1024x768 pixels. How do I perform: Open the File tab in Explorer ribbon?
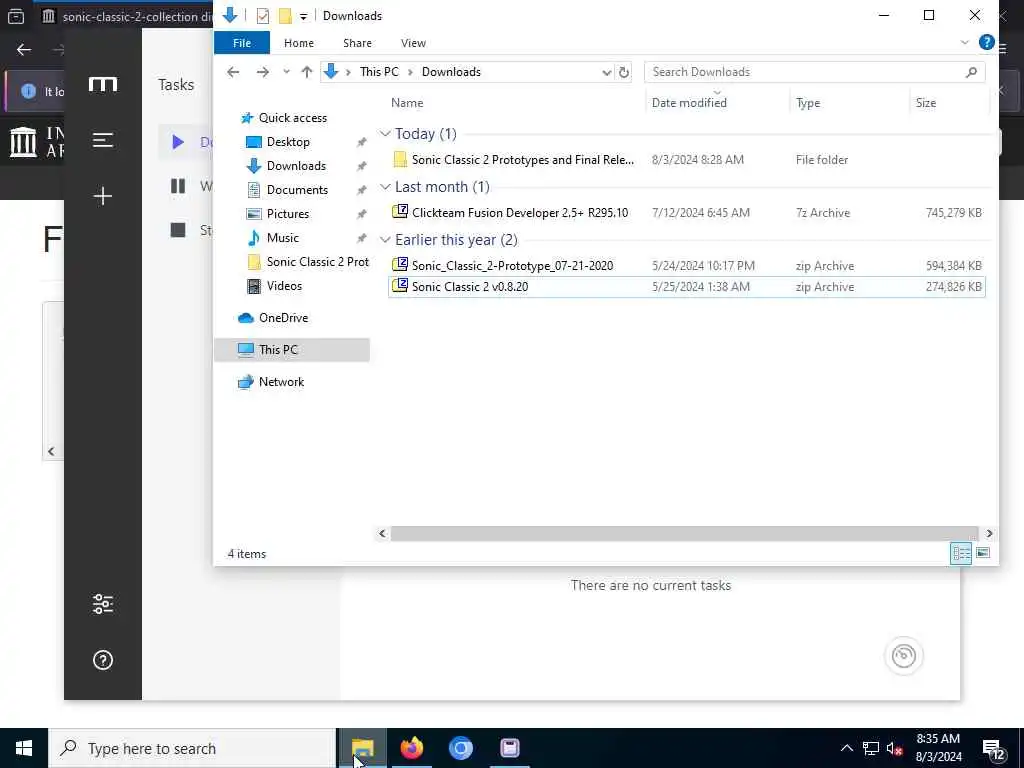point(242,43)
